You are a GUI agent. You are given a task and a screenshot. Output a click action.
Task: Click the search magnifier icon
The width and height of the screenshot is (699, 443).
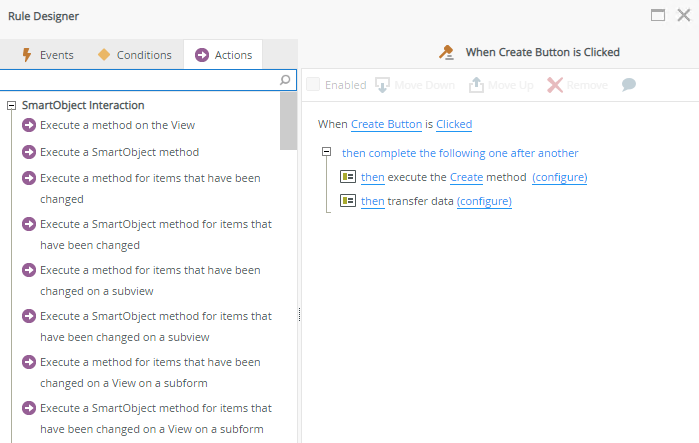[x=286, y=80]
